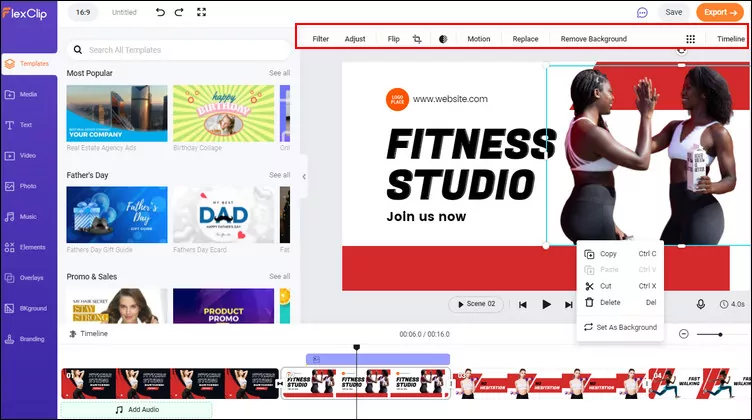Collapse the templates panel with arrow
Viewport: 752px width, 420px height.
coord(304,177)
